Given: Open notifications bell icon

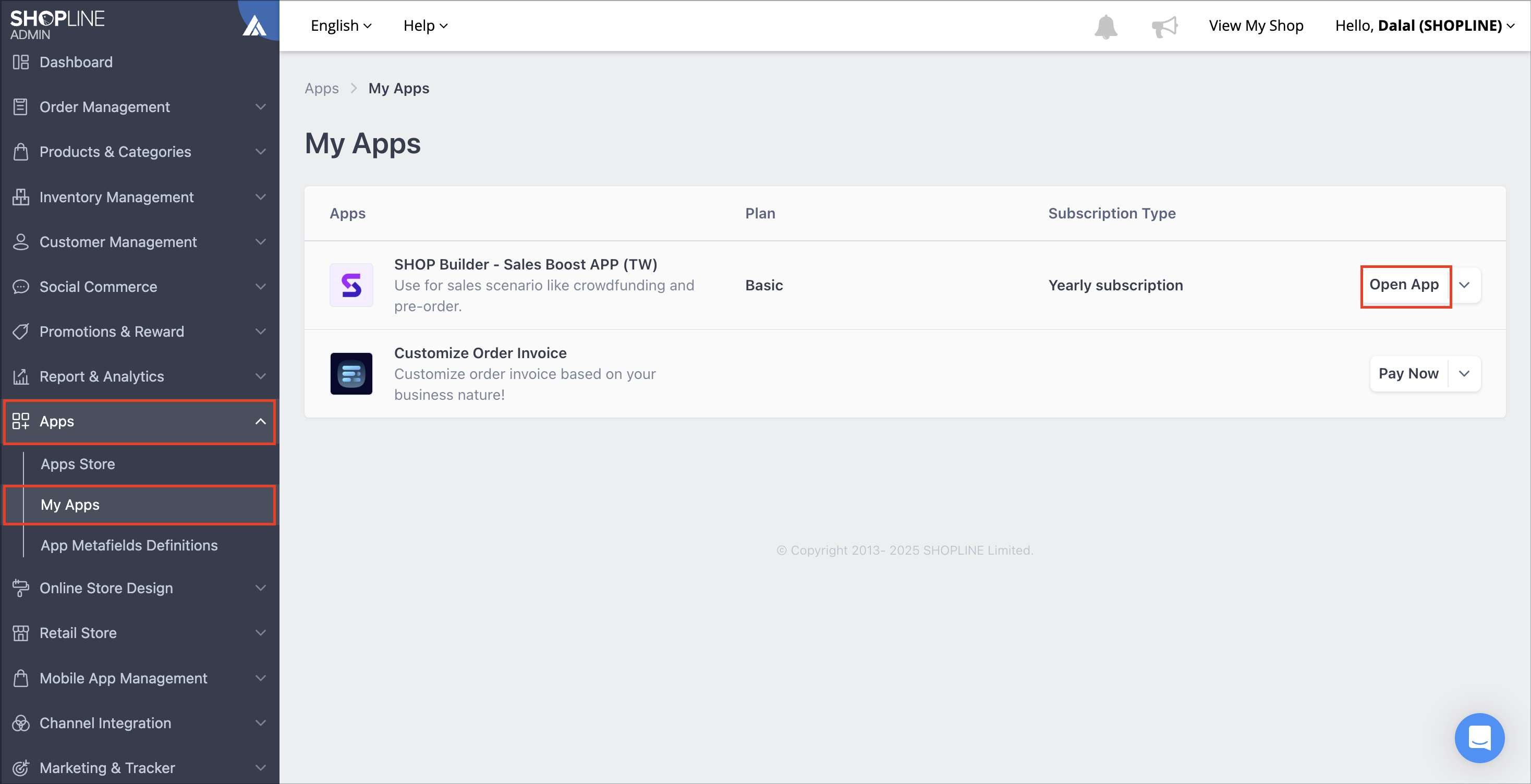Looking at the screenshot, I should click(1105, 27).
